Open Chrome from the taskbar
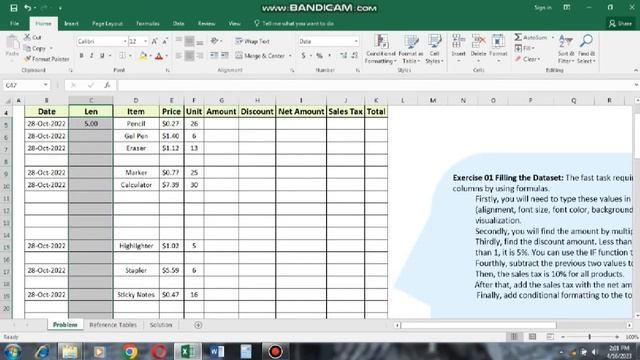The height and width of the screenshot is (360, 640). click(x=130, y=351)
